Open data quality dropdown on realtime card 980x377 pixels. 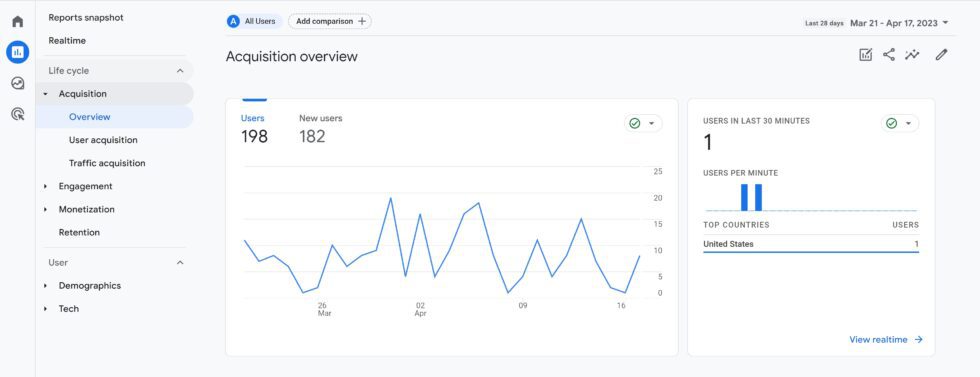900,124
